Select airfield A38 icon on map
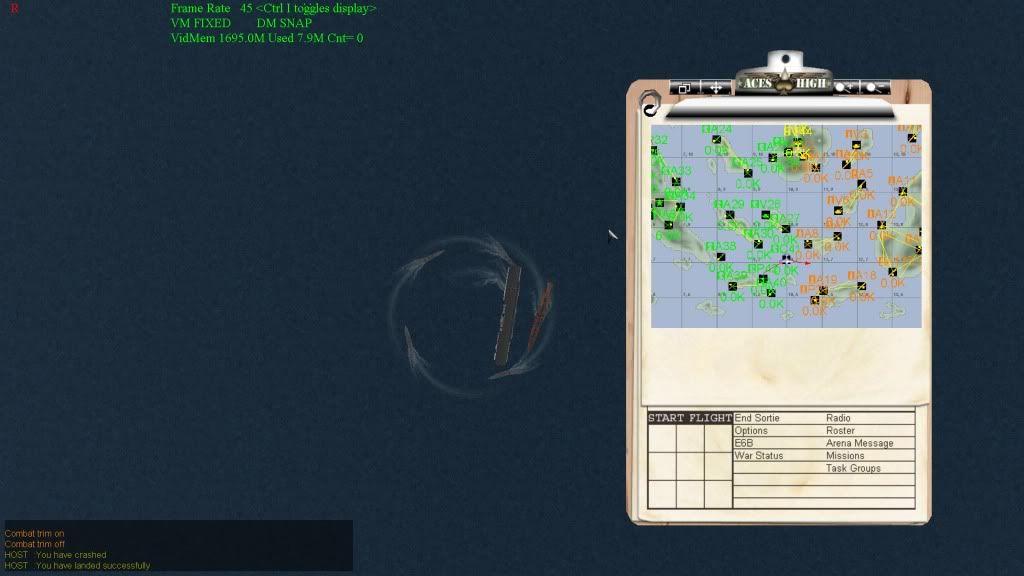Image resolution: width=1024 pixels, height=576 pixels. [721, 257]
